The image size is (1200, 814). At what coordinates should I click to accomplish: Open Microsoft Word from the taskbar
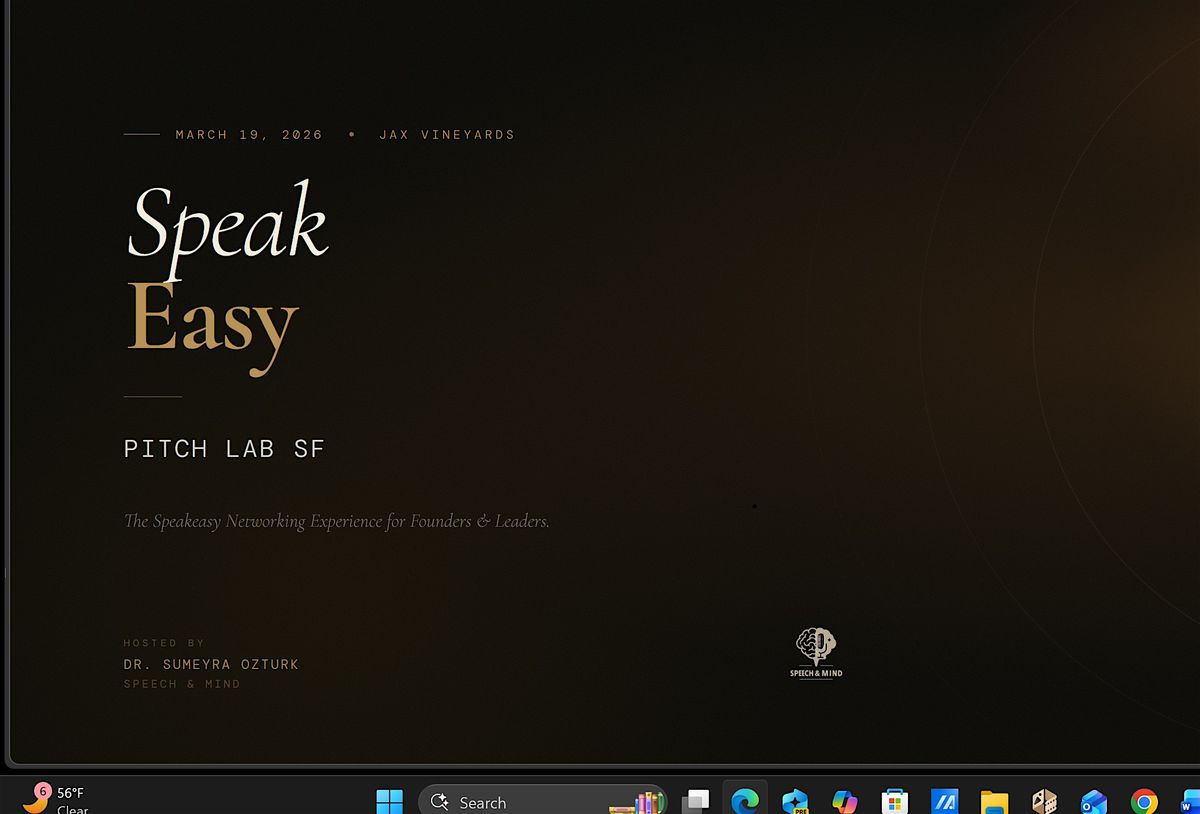click(x=1189, y=802)
